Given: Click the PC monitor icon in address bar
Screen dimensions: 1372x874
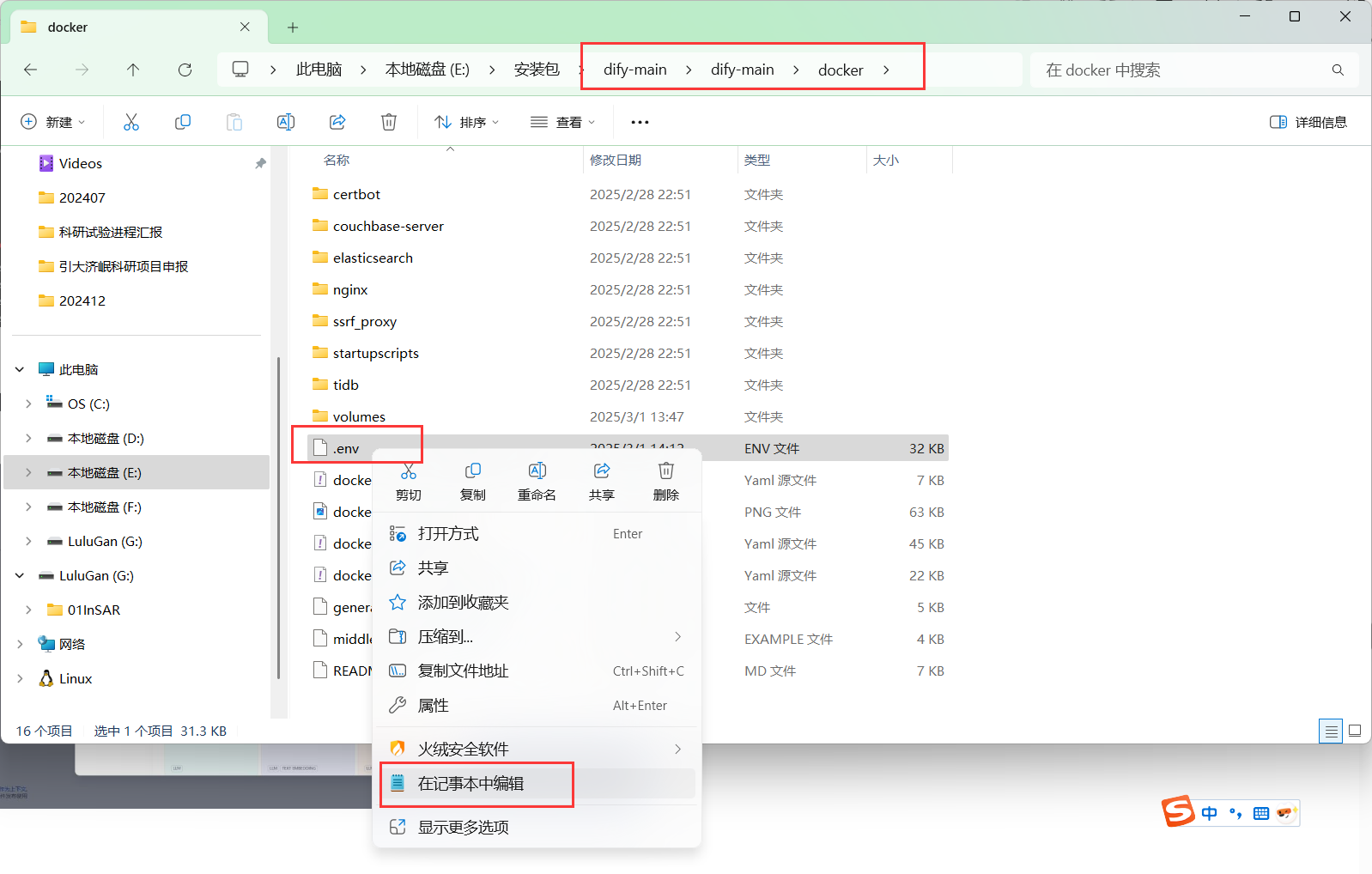Looking at the screenshot, I should pyautogui.click(x=240, y=70).
